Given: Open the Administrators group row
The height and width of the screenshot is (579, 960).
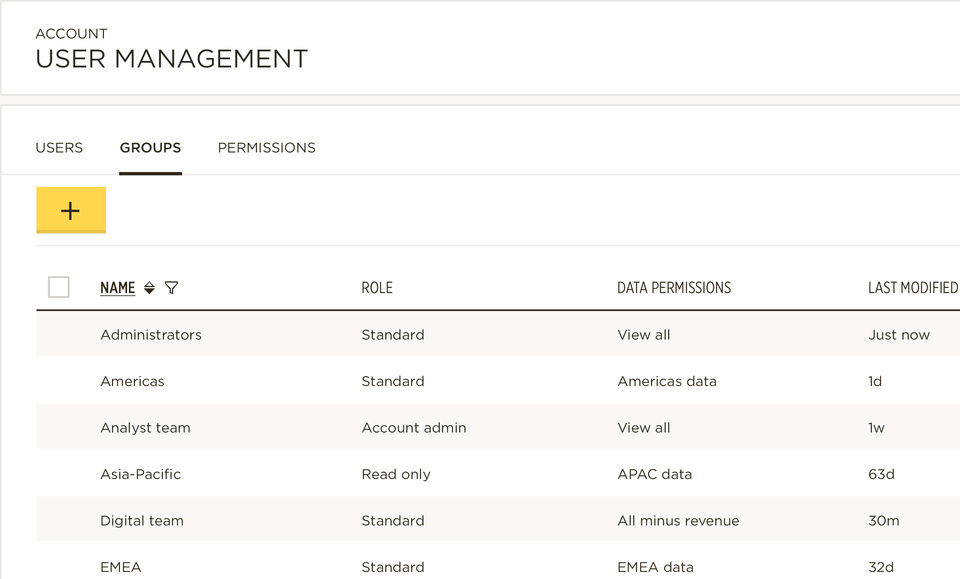Looking at the screenshot, I should tap(151, 335).
